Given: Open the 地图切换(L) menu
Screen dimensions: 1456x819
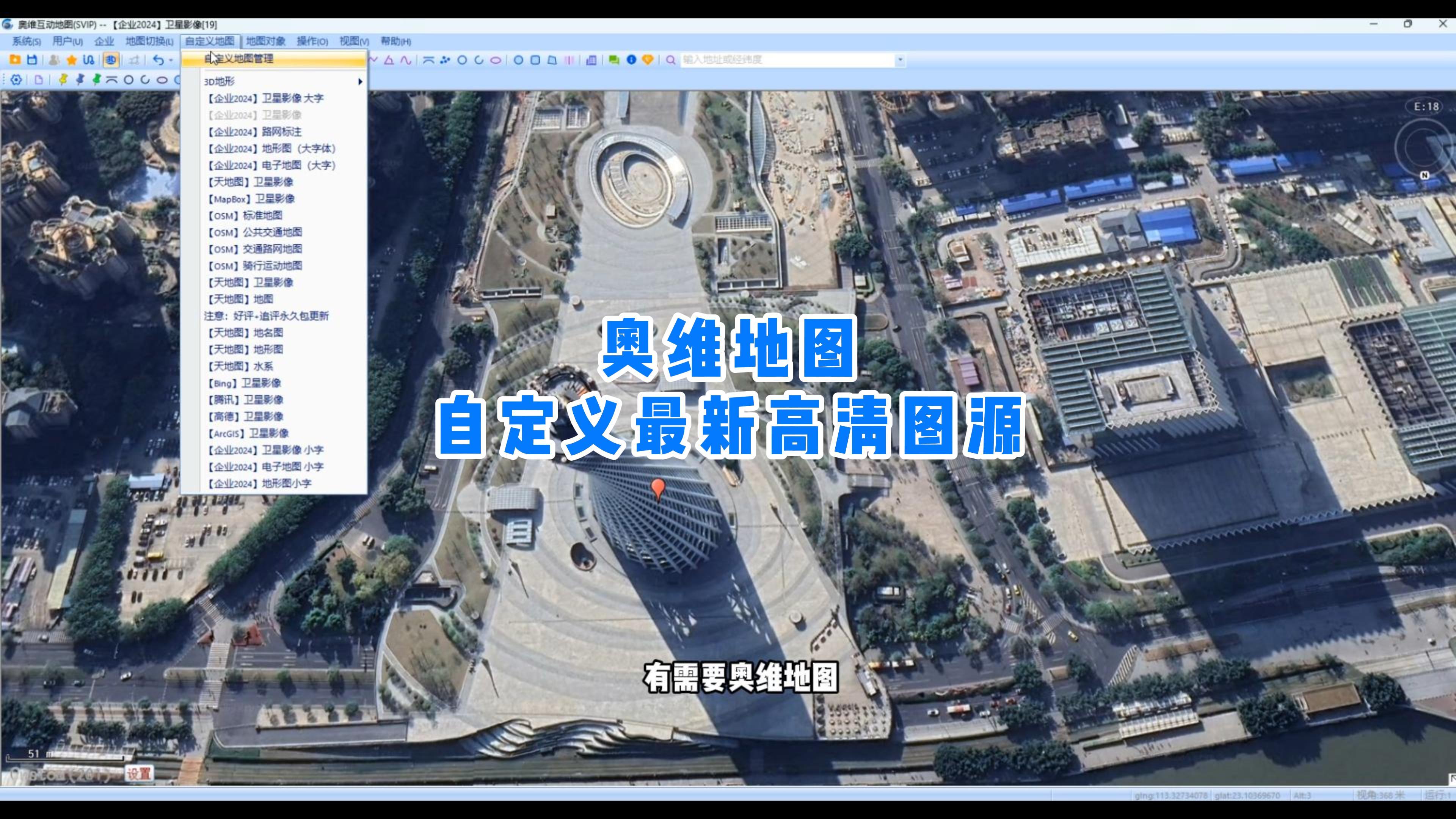Looking at the screenshot, I should tap(149, 41).
